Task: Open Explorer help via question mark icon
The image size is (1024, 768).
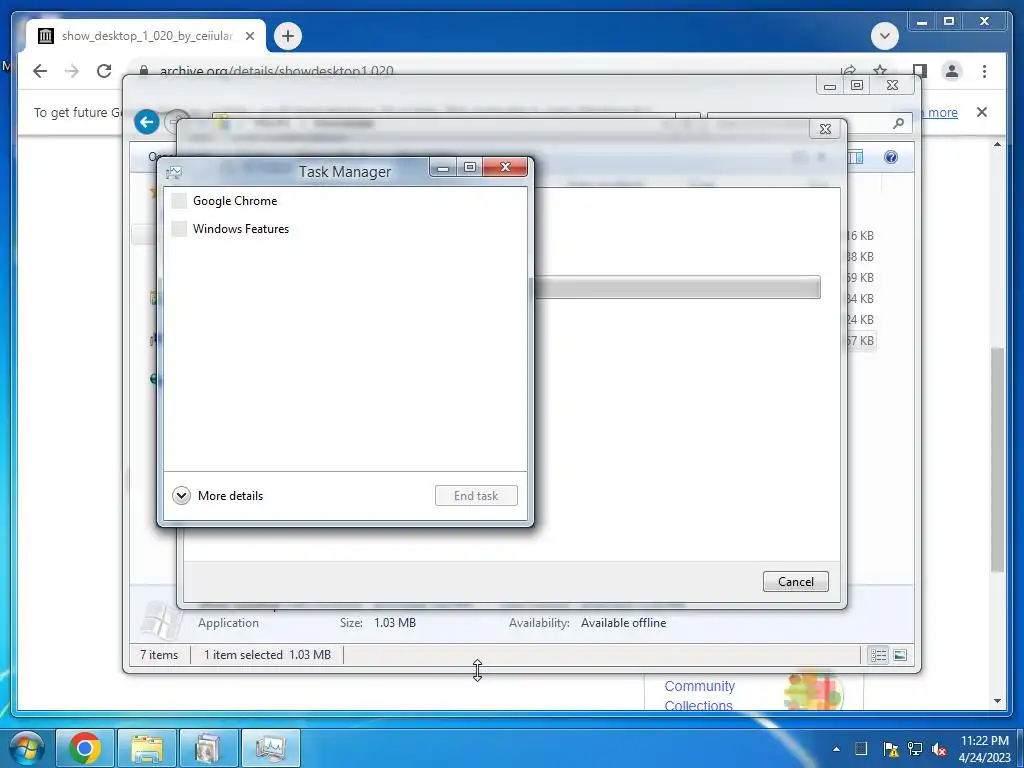Action: click(x=891, y=157)
